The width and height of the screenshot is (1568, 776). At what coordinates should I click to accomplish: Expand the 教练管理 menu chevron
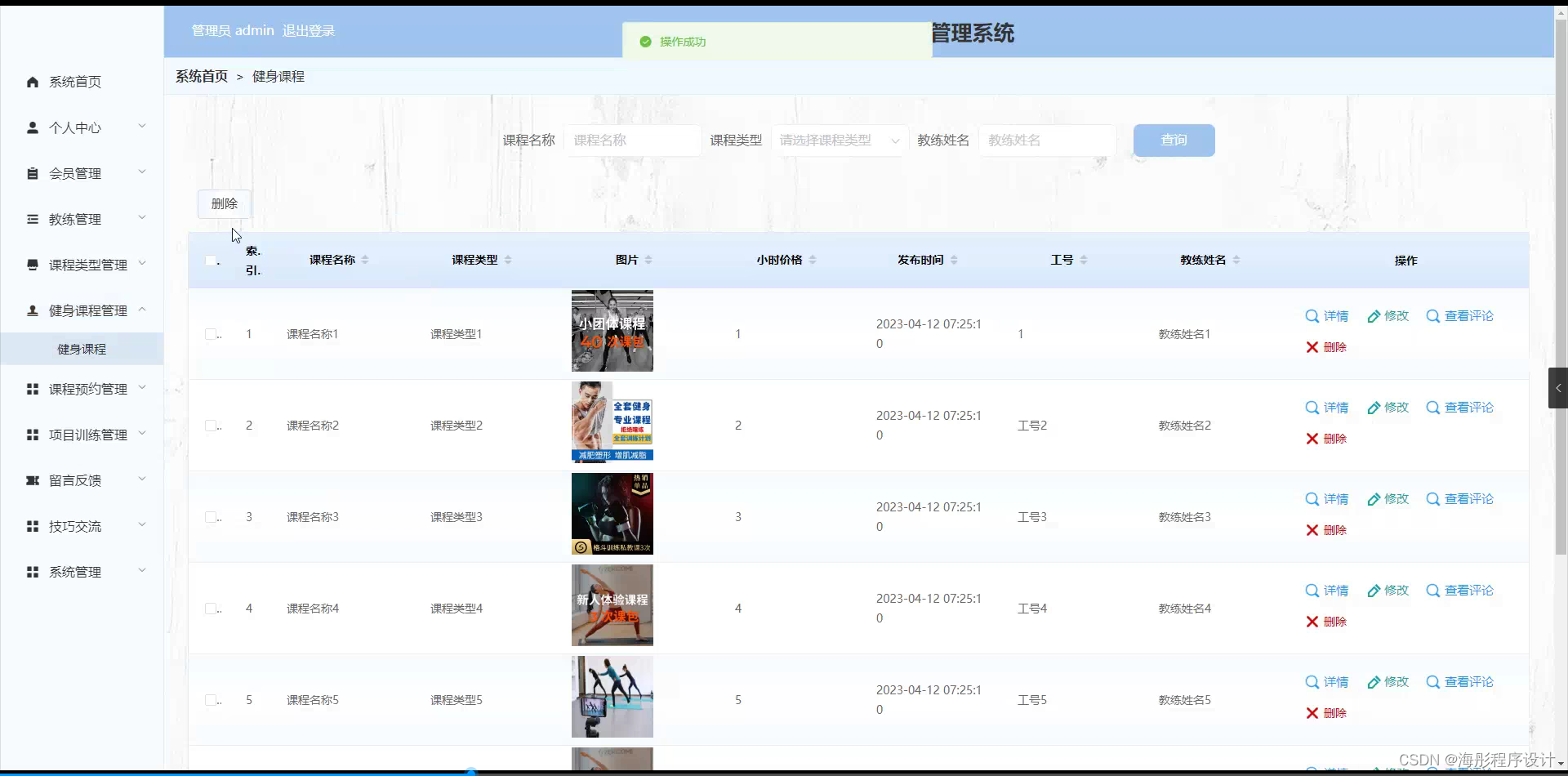click(x=143, y=218)
